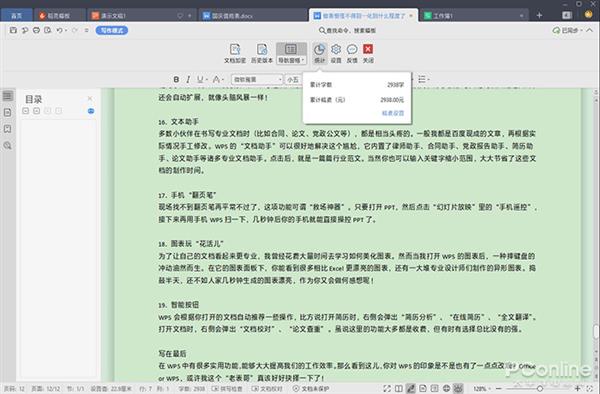Image resolution: width=600 pixels, height=394 pixels.
Task: Click the heading 19. 智能按钮
Action: pyautogui.click(x=178, y=305)
